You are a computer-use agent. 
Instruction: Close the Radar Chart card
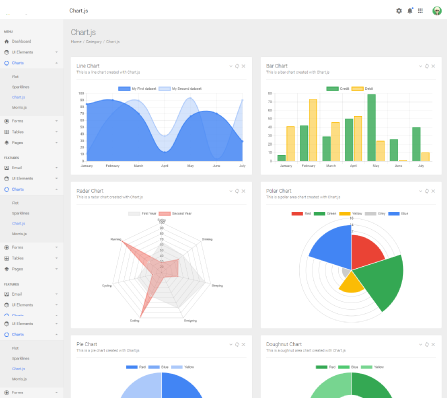click(243, 191)
